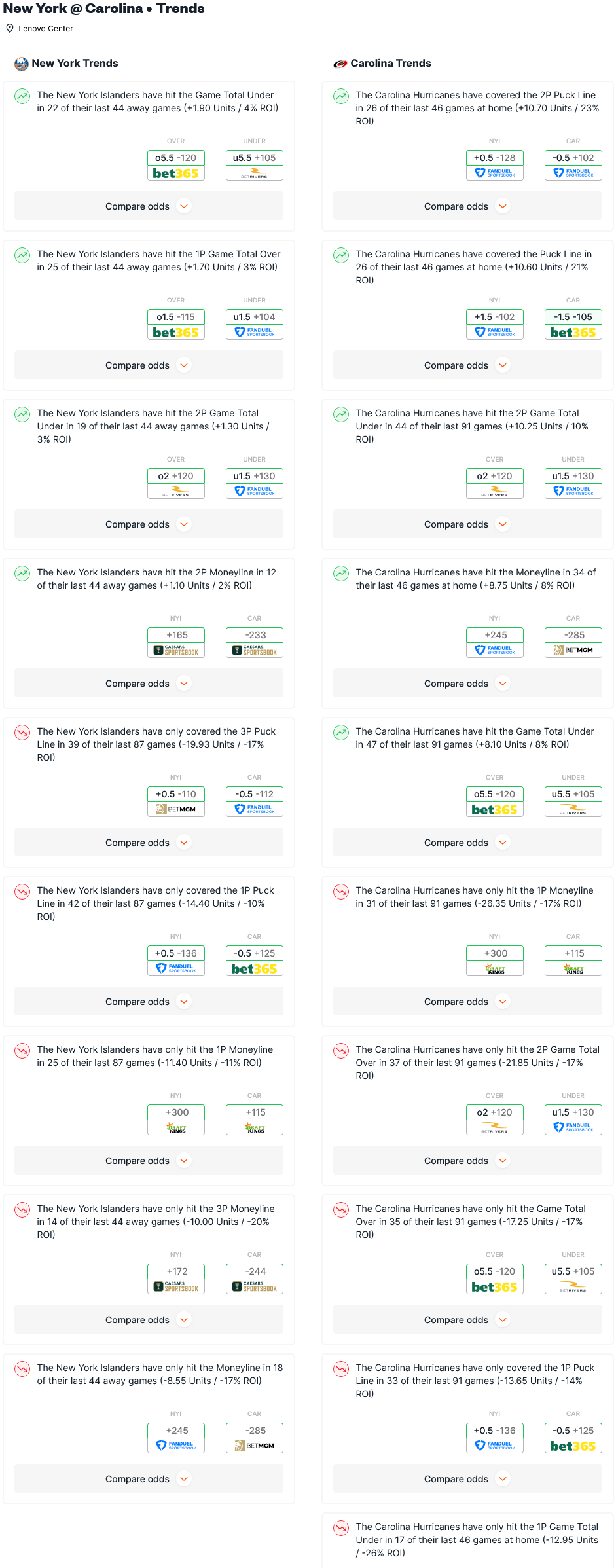Select the u1.5 +104 FanDuel under odds
Screen dimensions: 616x1568
coord(255,324)
